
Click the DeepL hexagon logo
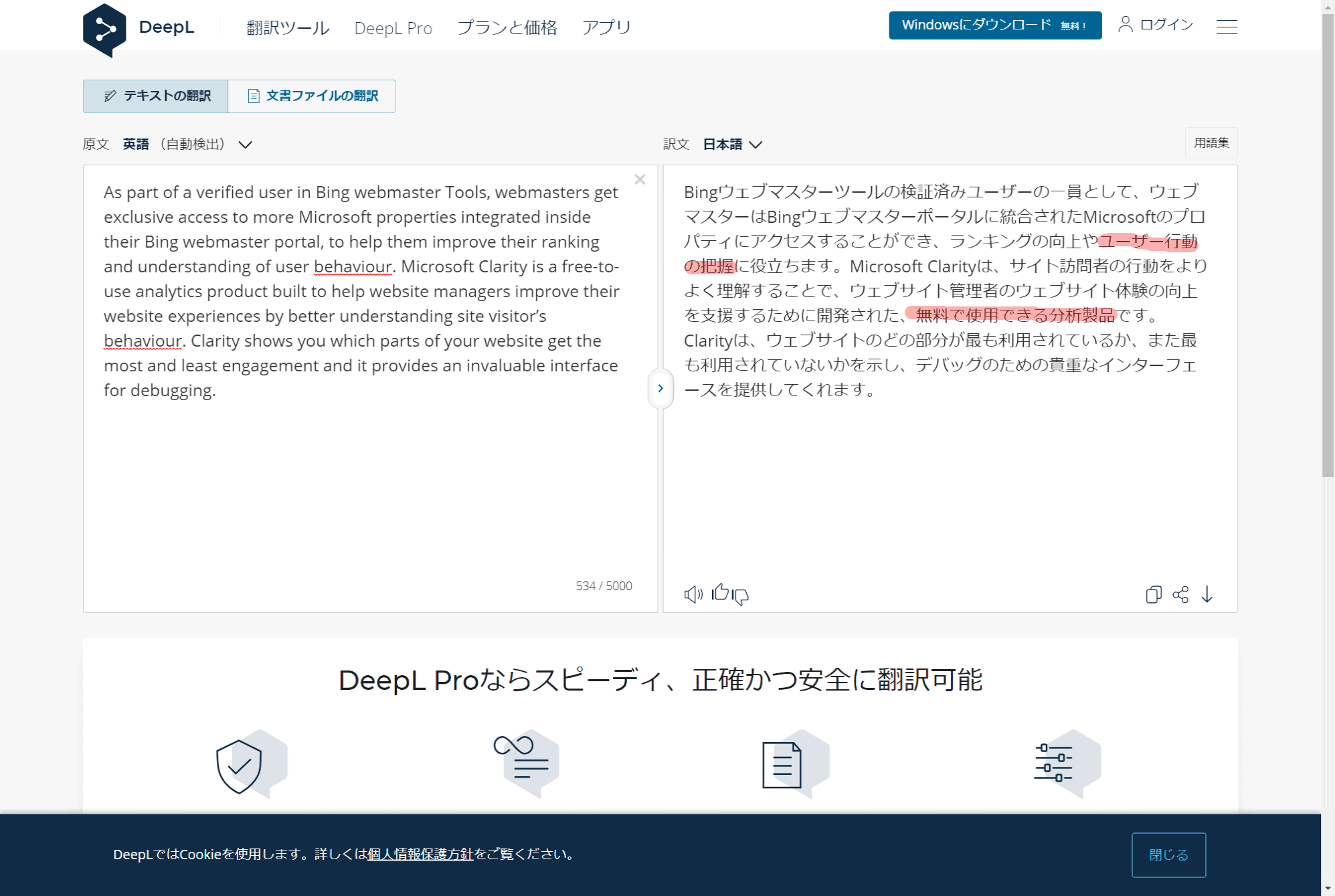click(104, 29)
